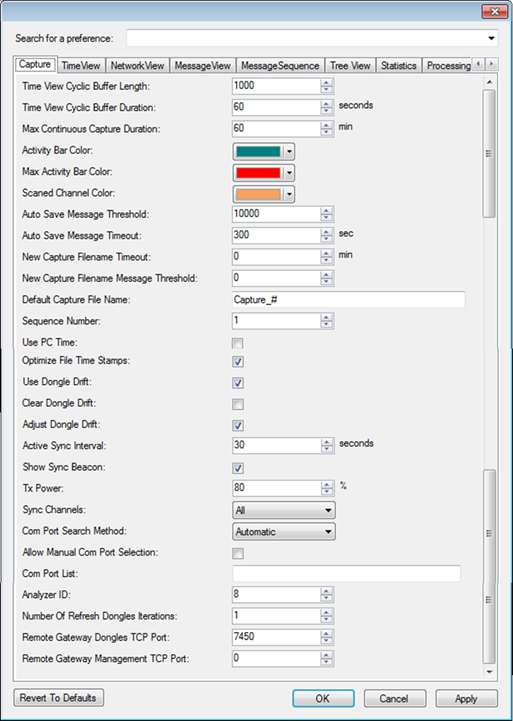Open the Tree View tab

coord(350,66)
